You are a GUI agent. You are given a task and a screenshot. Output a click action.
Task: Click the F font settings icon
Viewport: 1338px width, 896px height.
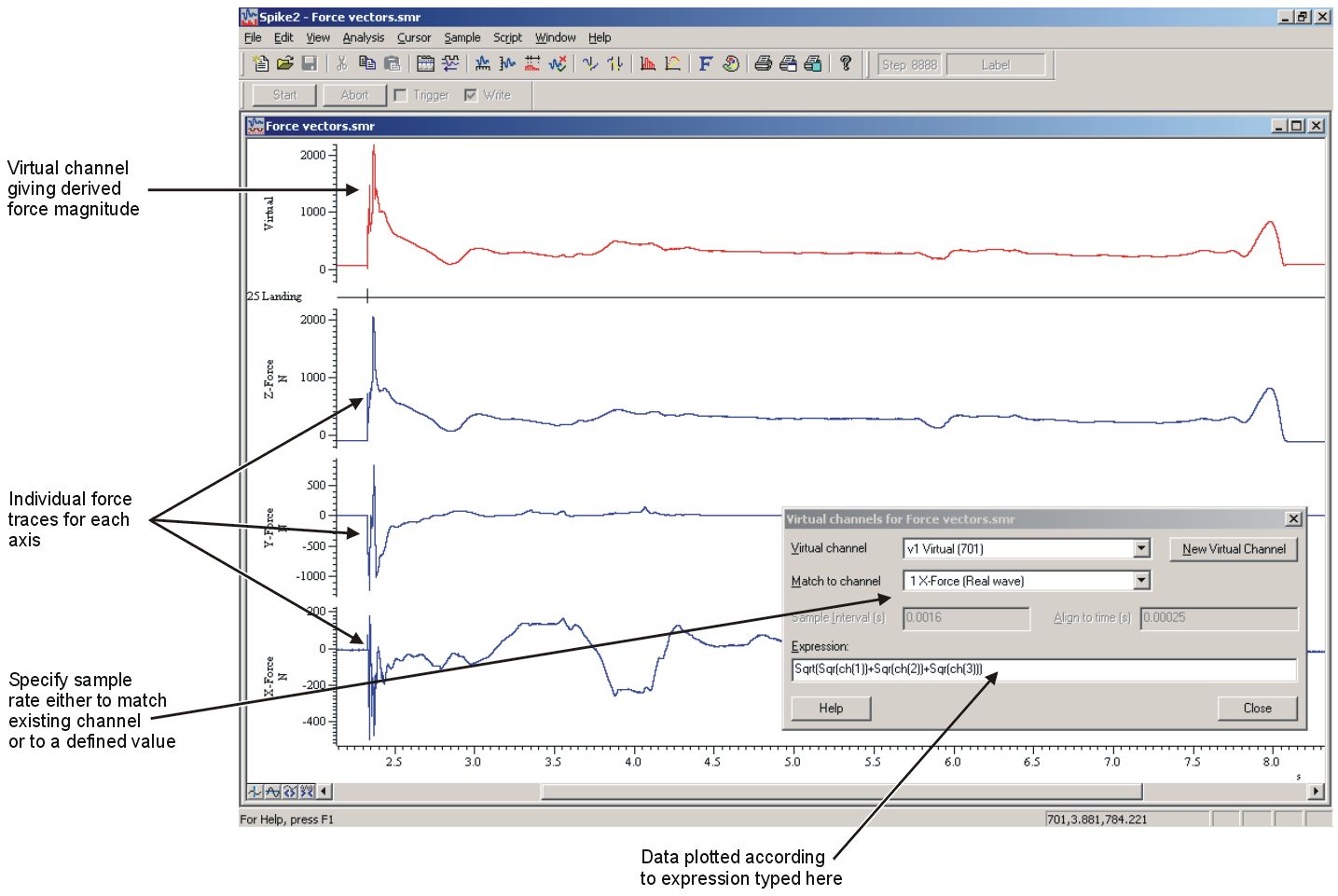pos(704,63)
